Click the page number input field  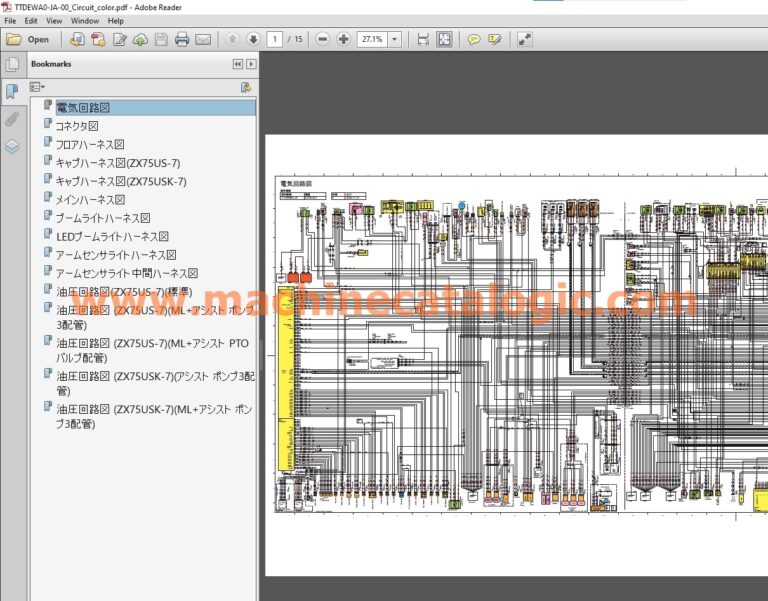275,40
